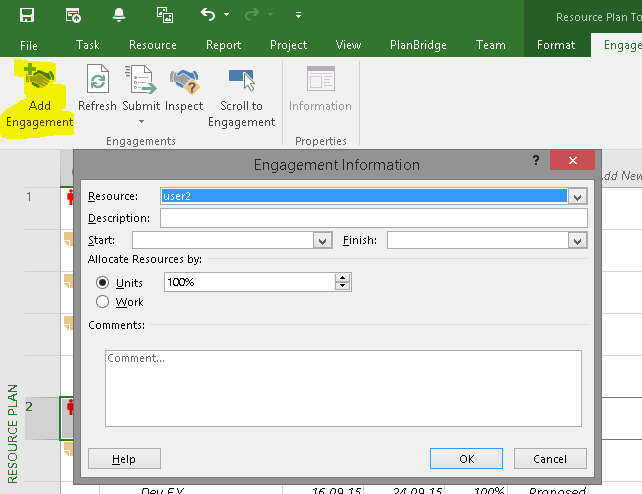Click the notification bell icon

pos(119,15)
